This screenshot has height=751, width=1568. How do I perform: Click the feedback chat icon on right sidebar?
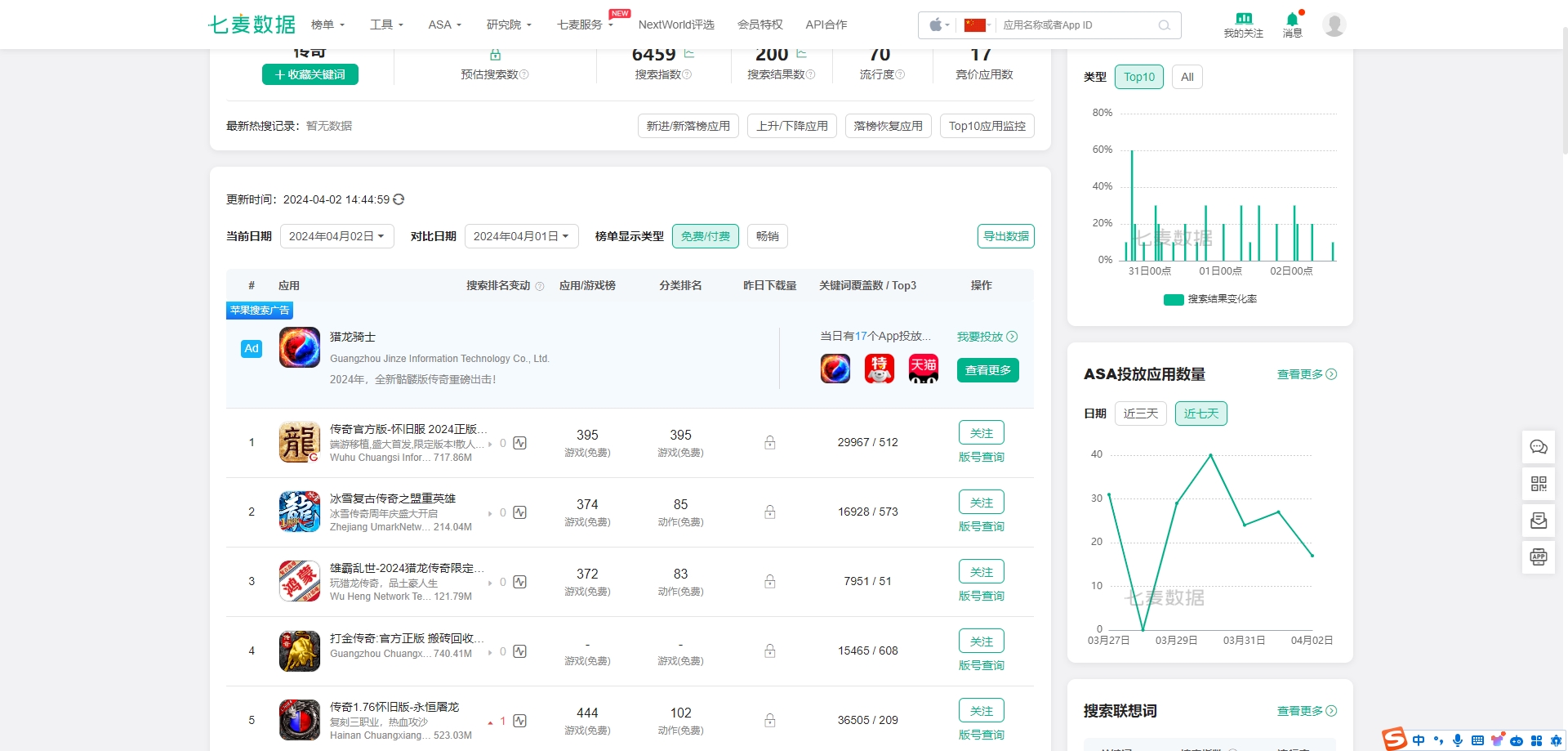click(1538, 447)
